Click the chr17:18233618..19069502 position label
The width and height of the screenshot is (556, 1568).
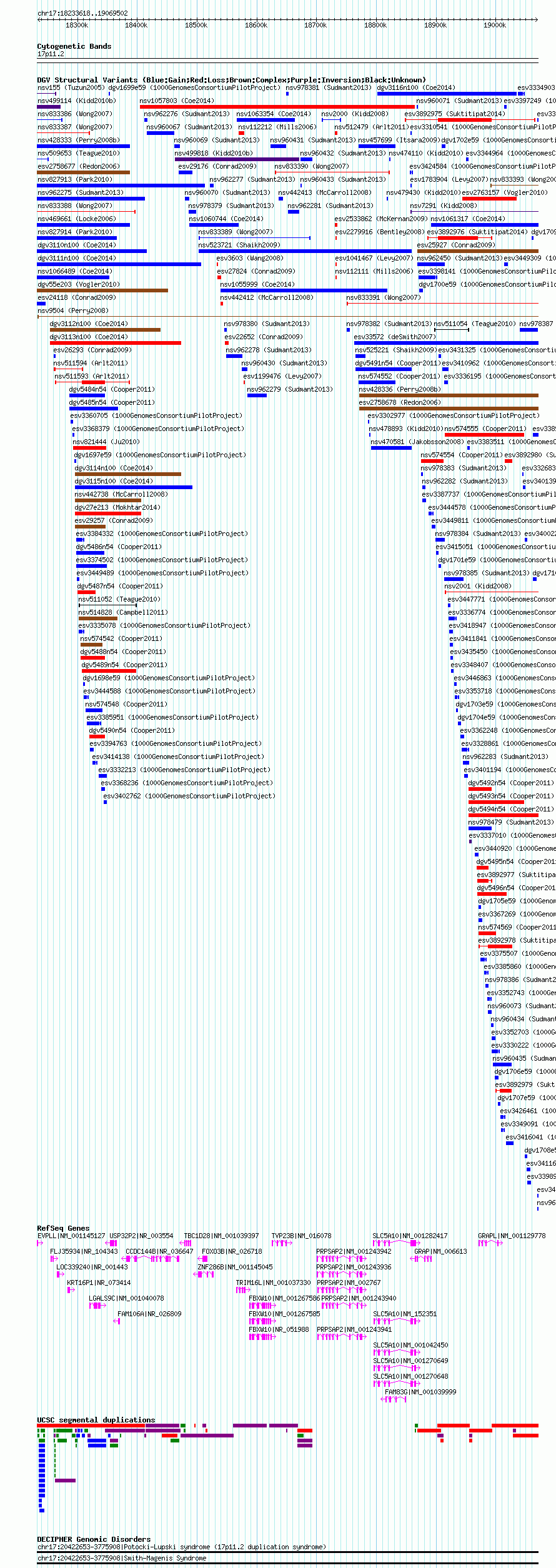click(x=82, y=13)
